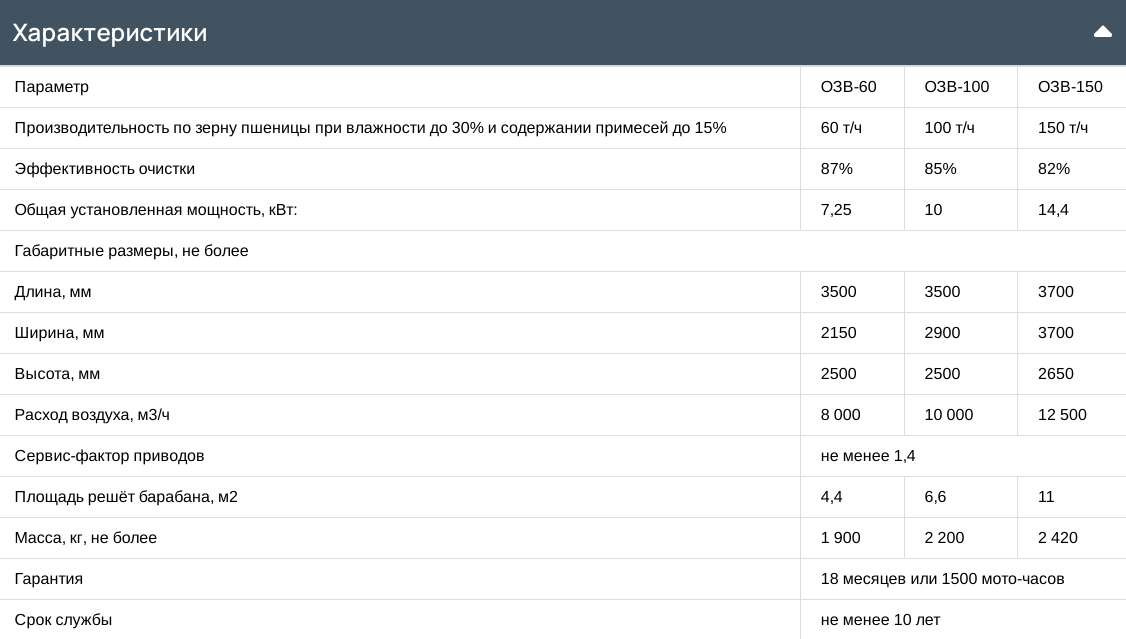Viewport: 1126px width, 639px height.
Task: Select the ОЗВ-60 column header
Action: pyautogui.click(x=848, y=87)
